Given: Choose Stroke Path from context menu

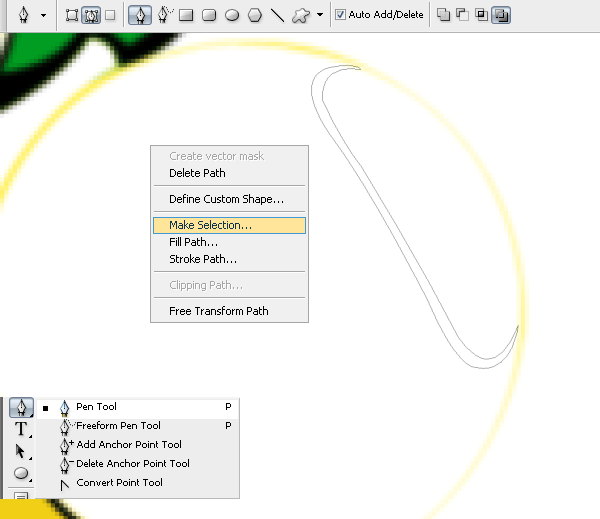Looking at the screenshot, I should pyautogui.click(x=229, y=259).
